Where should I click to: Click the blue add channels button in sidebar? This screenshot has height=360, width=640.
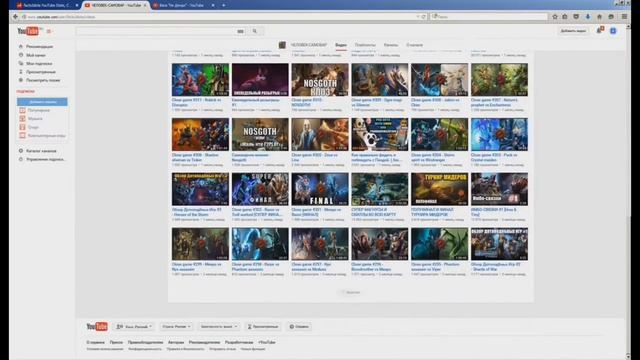pos(42,102)
